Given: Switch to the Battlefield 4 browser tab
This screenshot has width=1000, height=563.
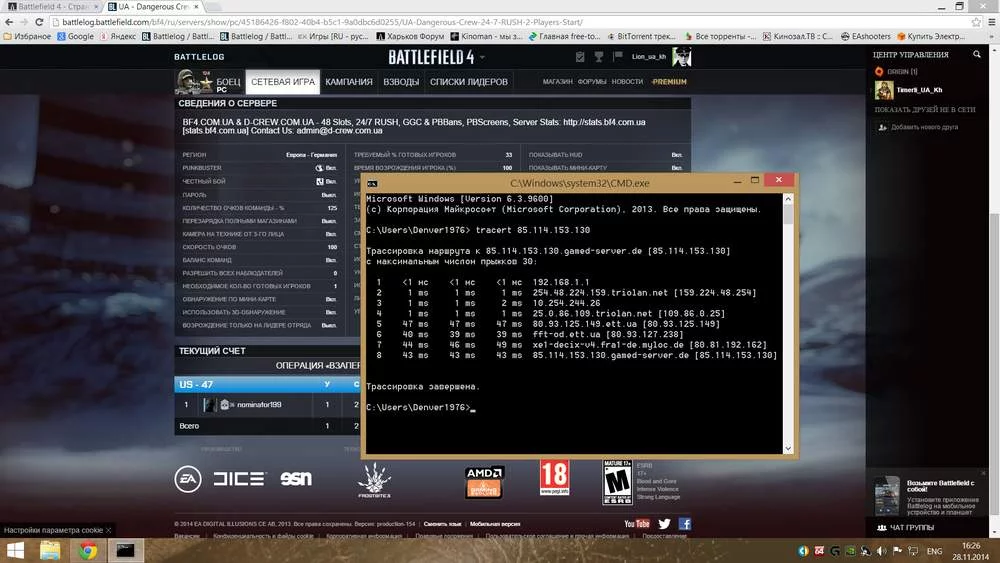Looking at the screenshot, I should (52, 6).
